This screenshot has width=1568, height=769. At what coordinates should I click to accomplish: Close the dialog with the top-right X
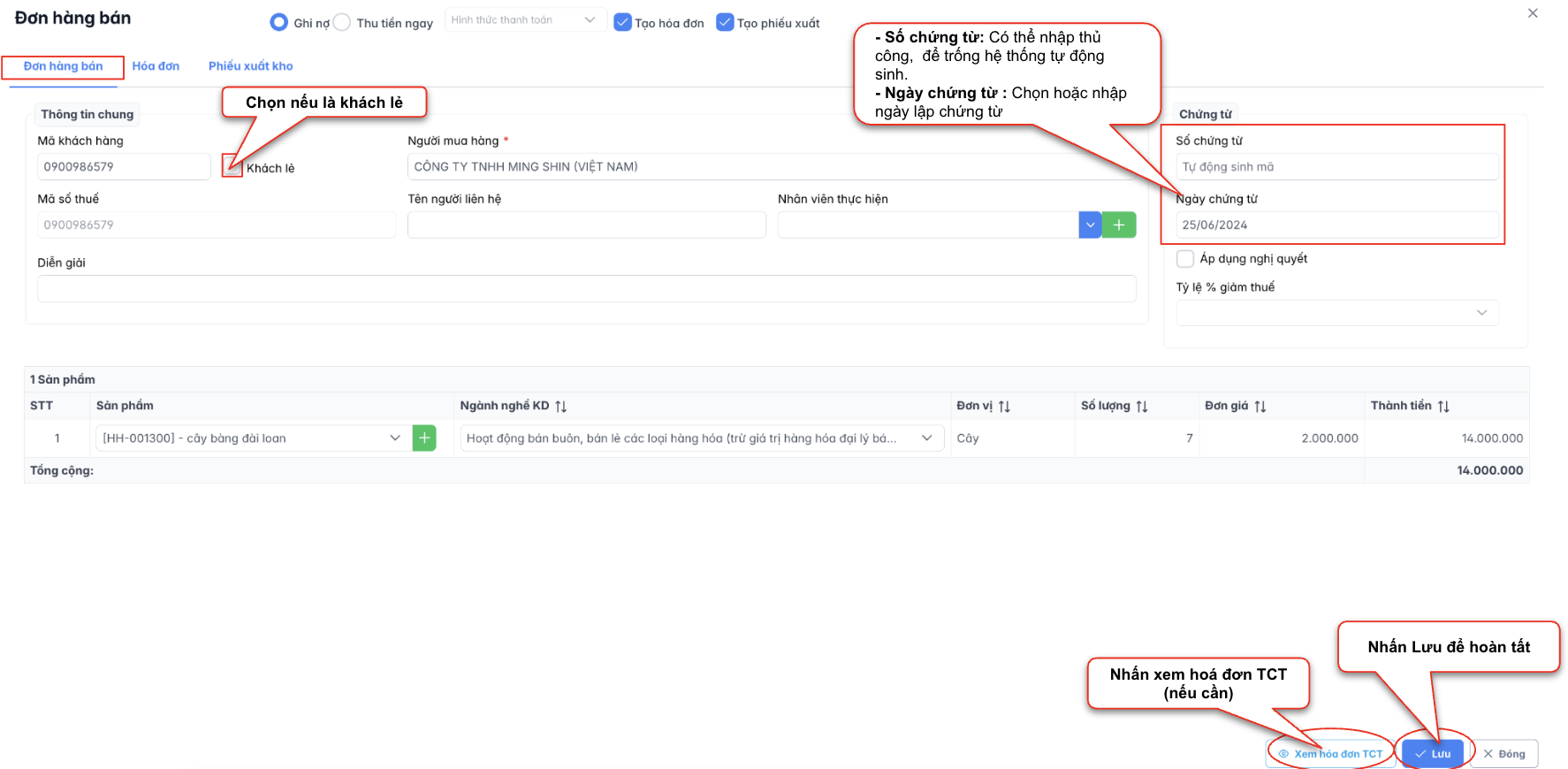click(x=1533, y=13)
